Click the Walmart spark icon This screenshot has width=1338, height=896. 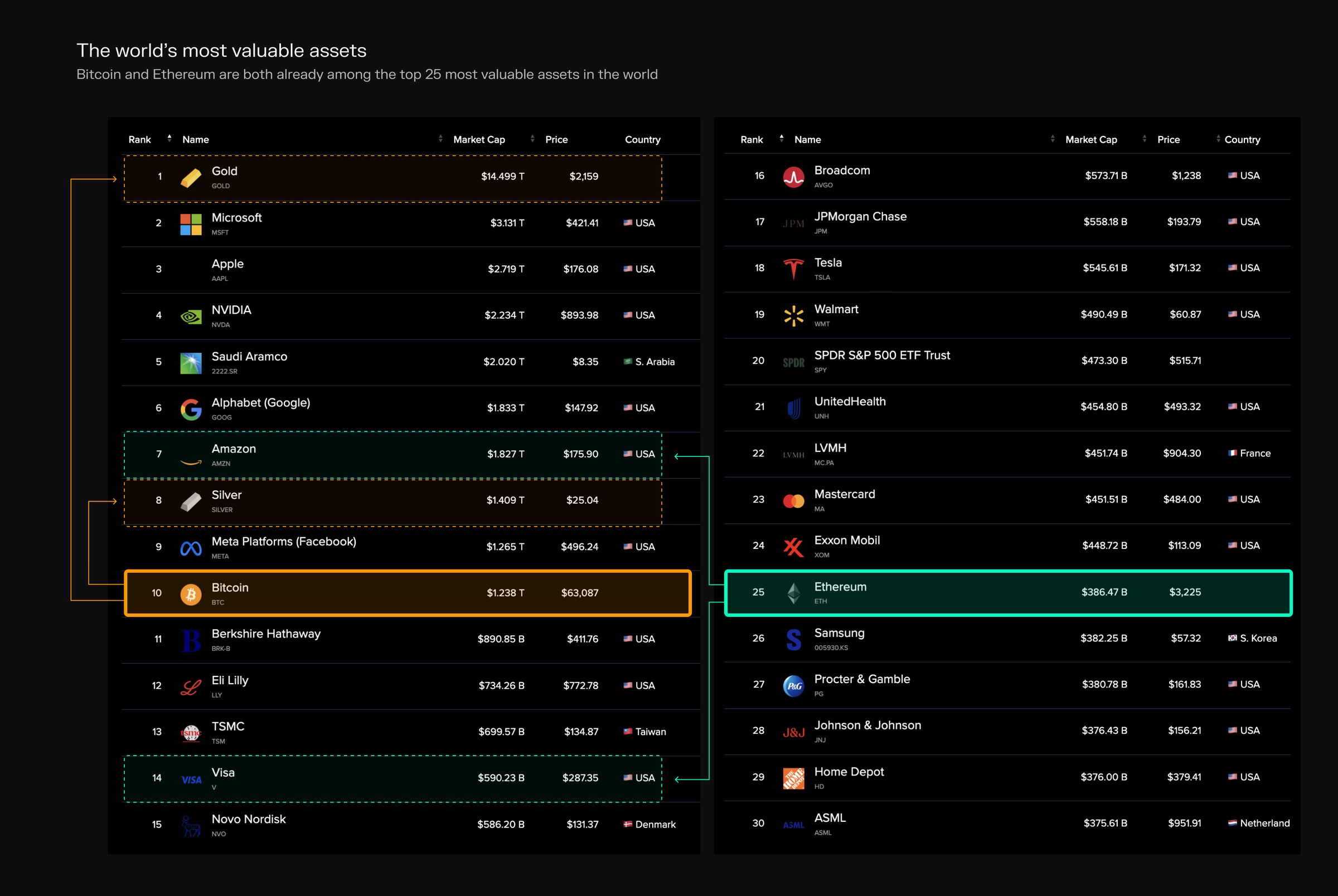click(793, 315)
